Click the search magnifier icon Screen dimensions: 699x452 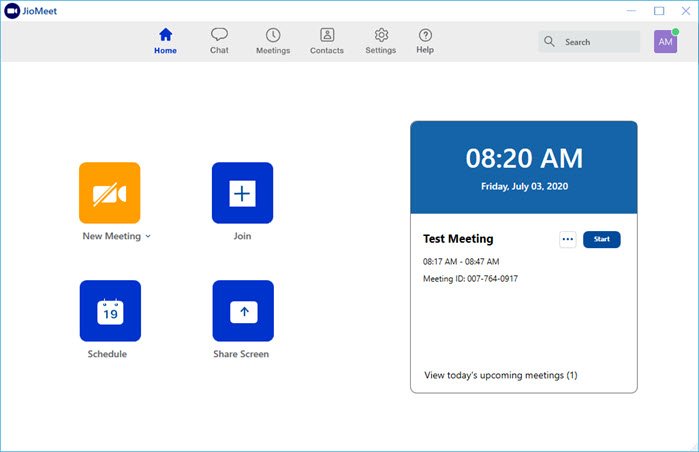549,41
